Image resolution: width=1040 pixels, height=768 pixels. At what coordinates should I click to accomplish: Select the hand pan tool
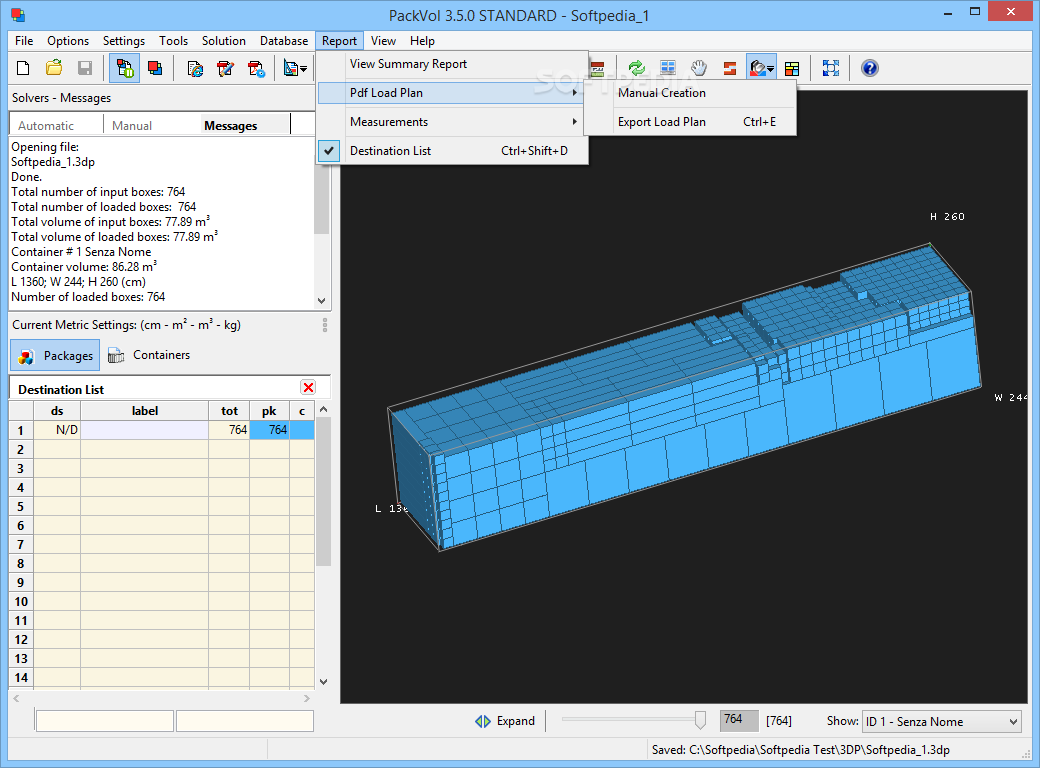pyautogui.click(x=699, y=68)
